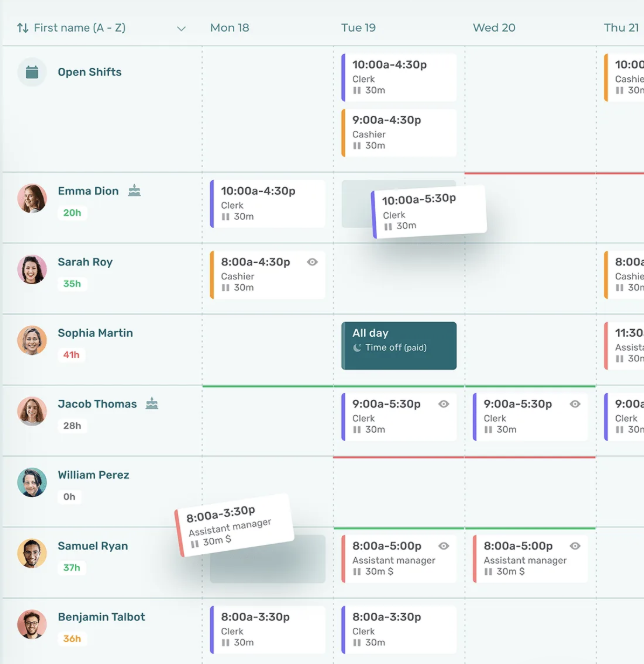Open Emma Dion's Monday 10:00a-4:30p Clerk shift
The width and height of the screenshot is (644, 664).
[268, 204]
